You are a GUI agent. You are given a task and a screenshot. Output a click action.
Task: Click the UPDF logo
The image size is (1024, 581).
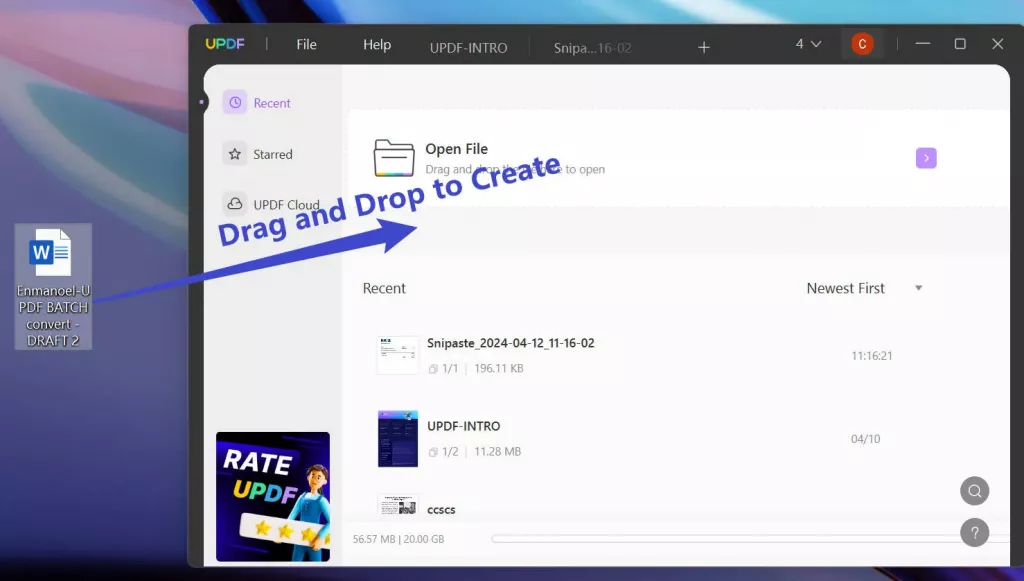(x=225, y=44)
